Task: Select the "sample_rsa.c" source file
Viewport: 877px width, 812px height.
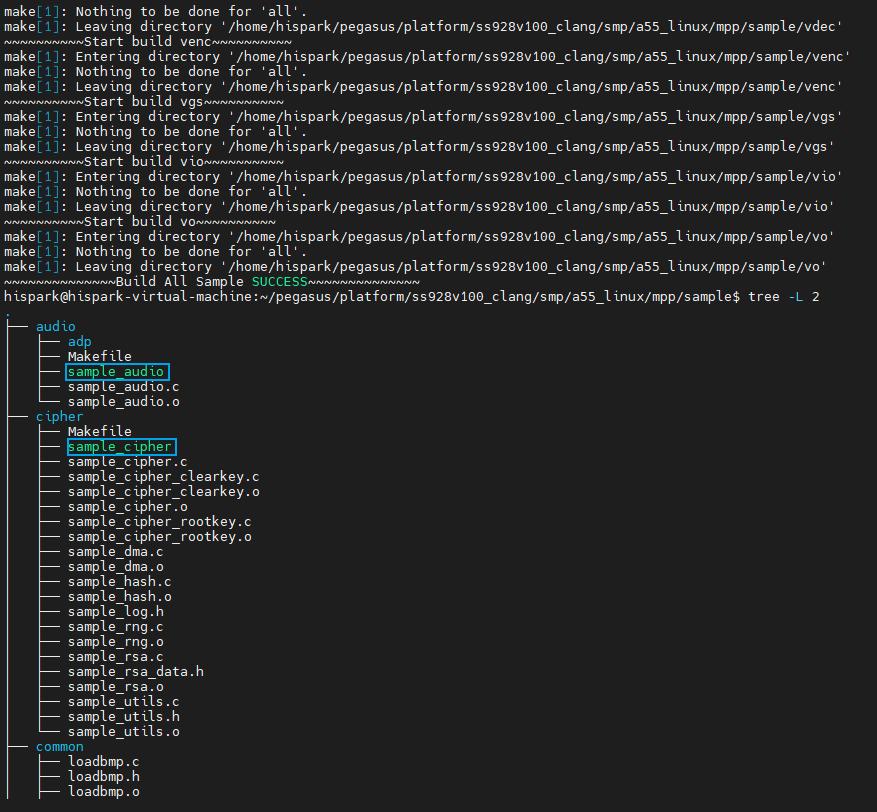Action: click(116, 657)
